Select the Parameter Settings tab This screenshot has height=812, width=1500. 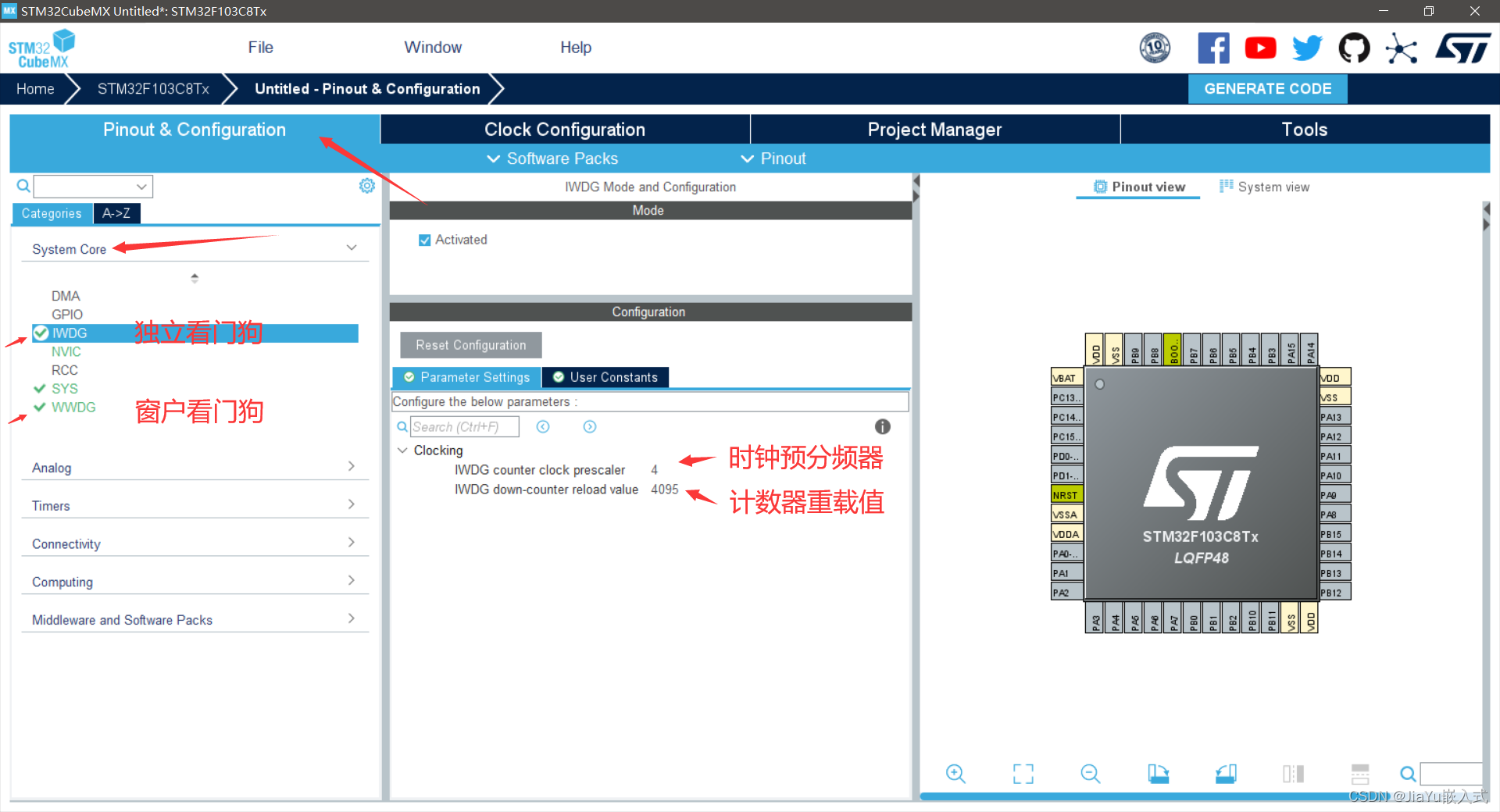pos(466,377)
